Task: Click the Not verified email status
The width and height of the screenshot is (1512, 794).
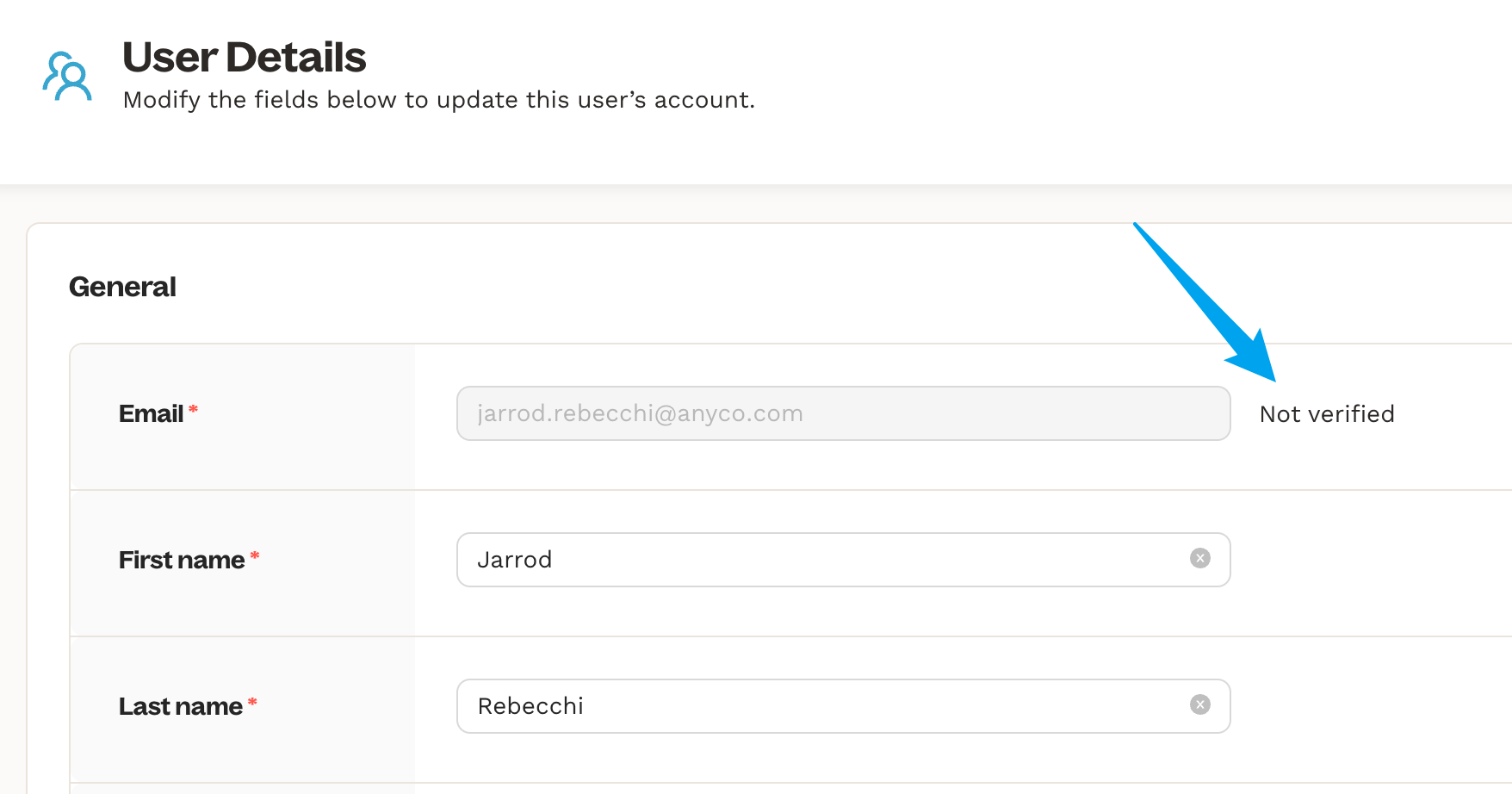Action: click(x=1326, y=414)
